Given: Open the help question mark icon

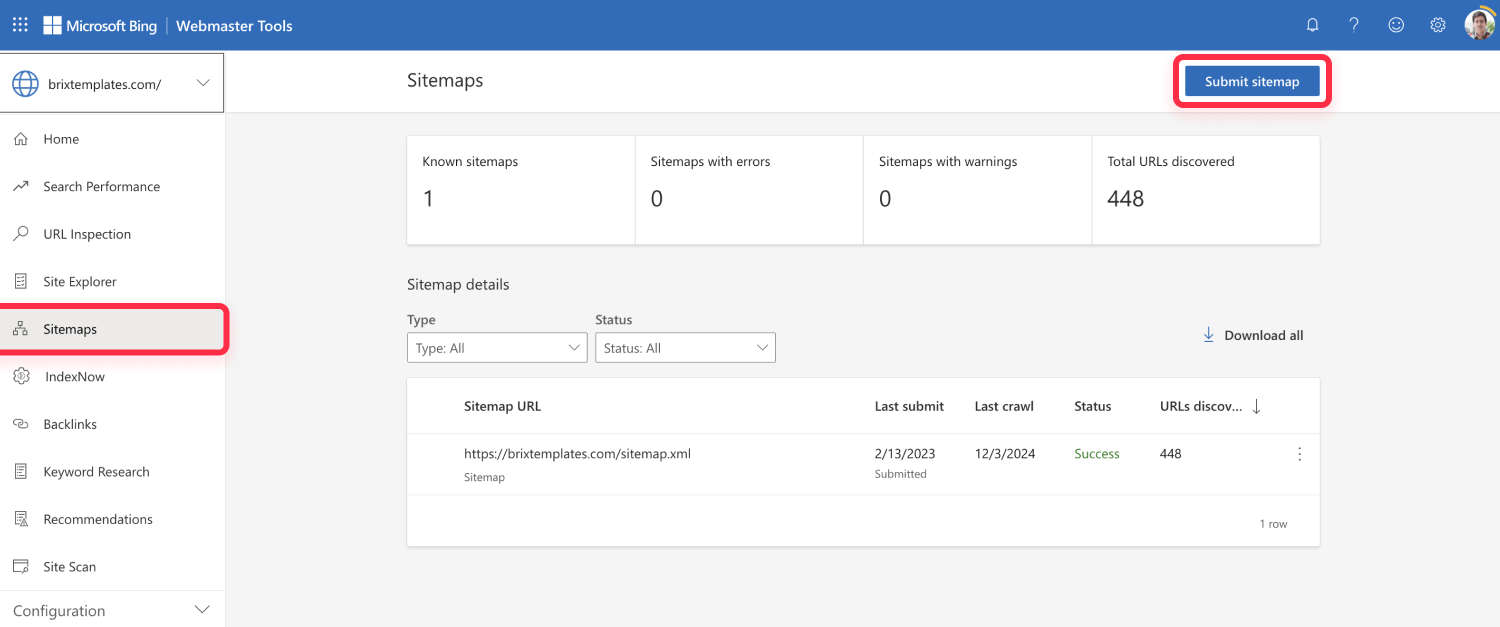Looking at the screenshot, I should click(1354, 25).
